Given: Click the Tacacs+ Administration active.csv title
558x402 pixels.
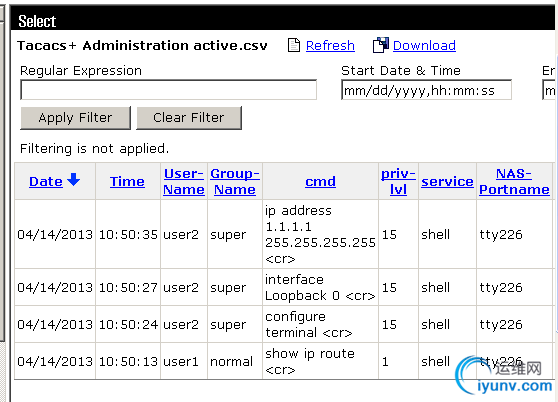Looking at the screenshot, I should pos(142,46).
